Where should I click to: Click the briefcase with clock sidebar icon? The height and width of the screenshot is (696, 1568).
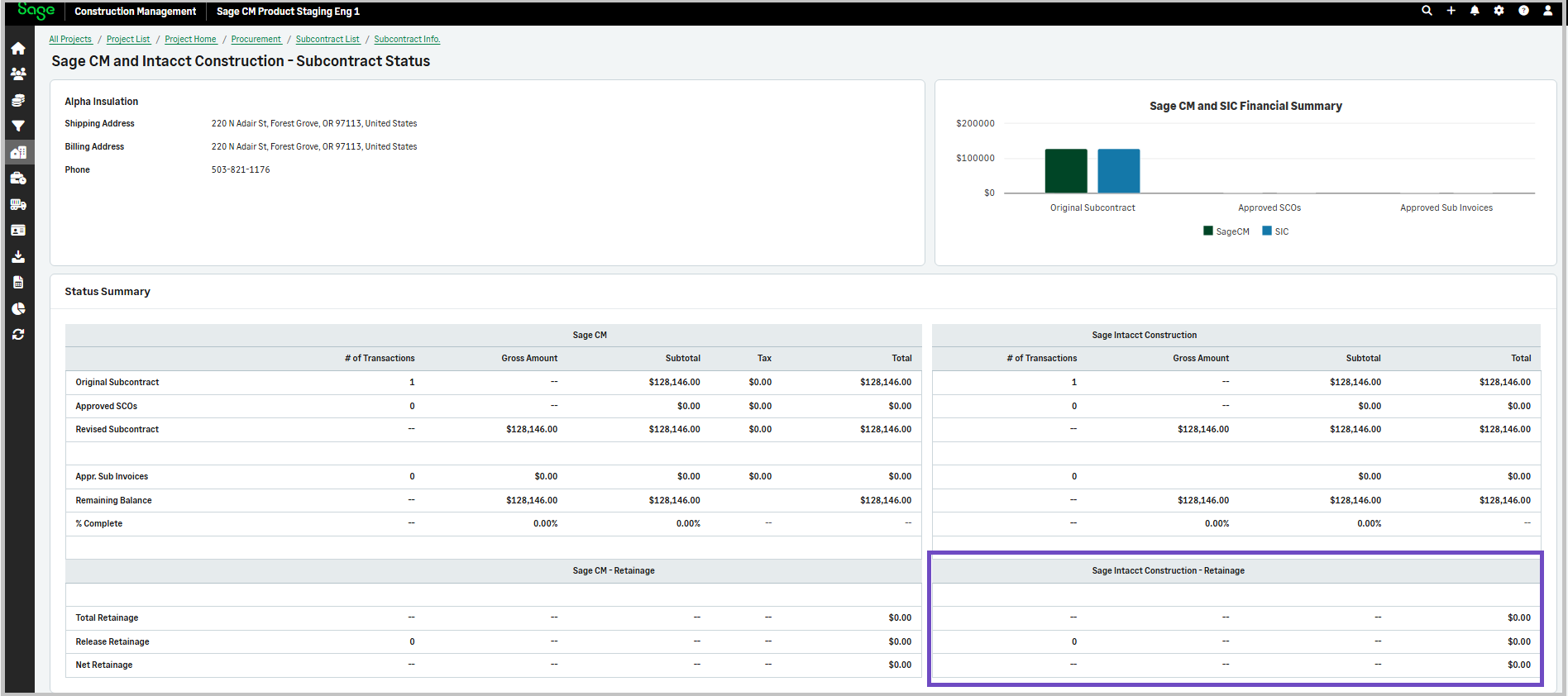pyautogui.click(x=18, y=179)
